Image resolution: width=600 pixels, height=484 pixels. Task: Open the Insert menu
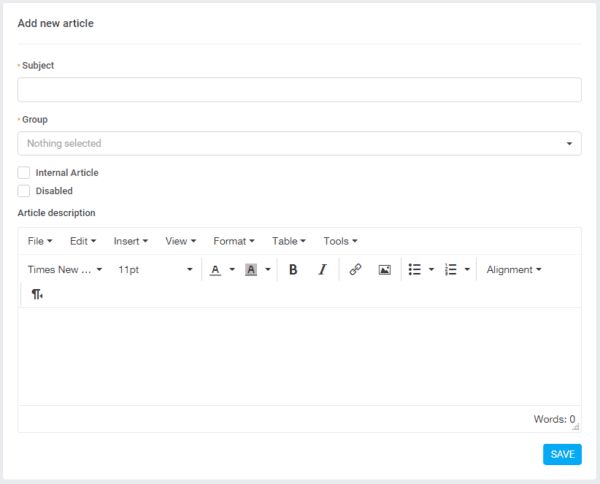(x=130, y=241)
